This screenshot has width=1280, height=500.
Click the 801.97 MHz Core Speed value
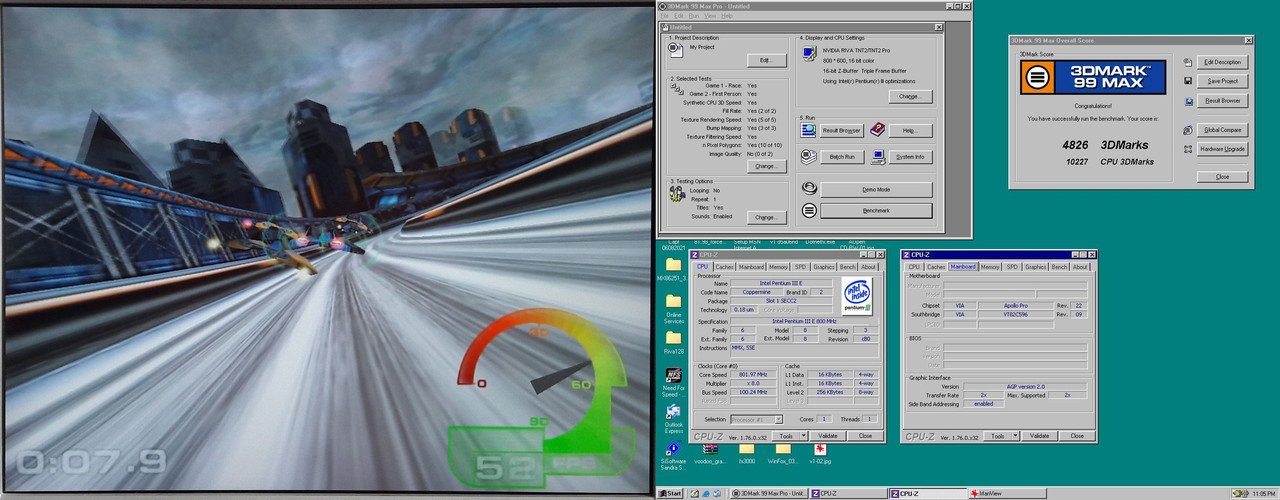[x=754, y=375]
